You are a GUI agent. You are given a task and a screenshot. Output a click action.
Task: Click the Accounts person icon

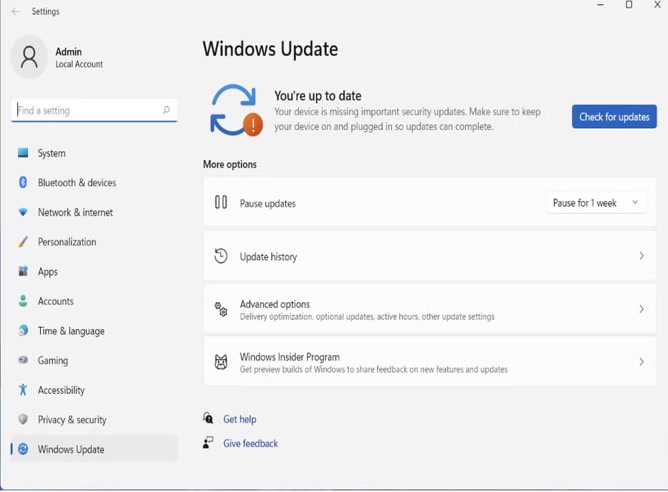click(x=23, y=301)
